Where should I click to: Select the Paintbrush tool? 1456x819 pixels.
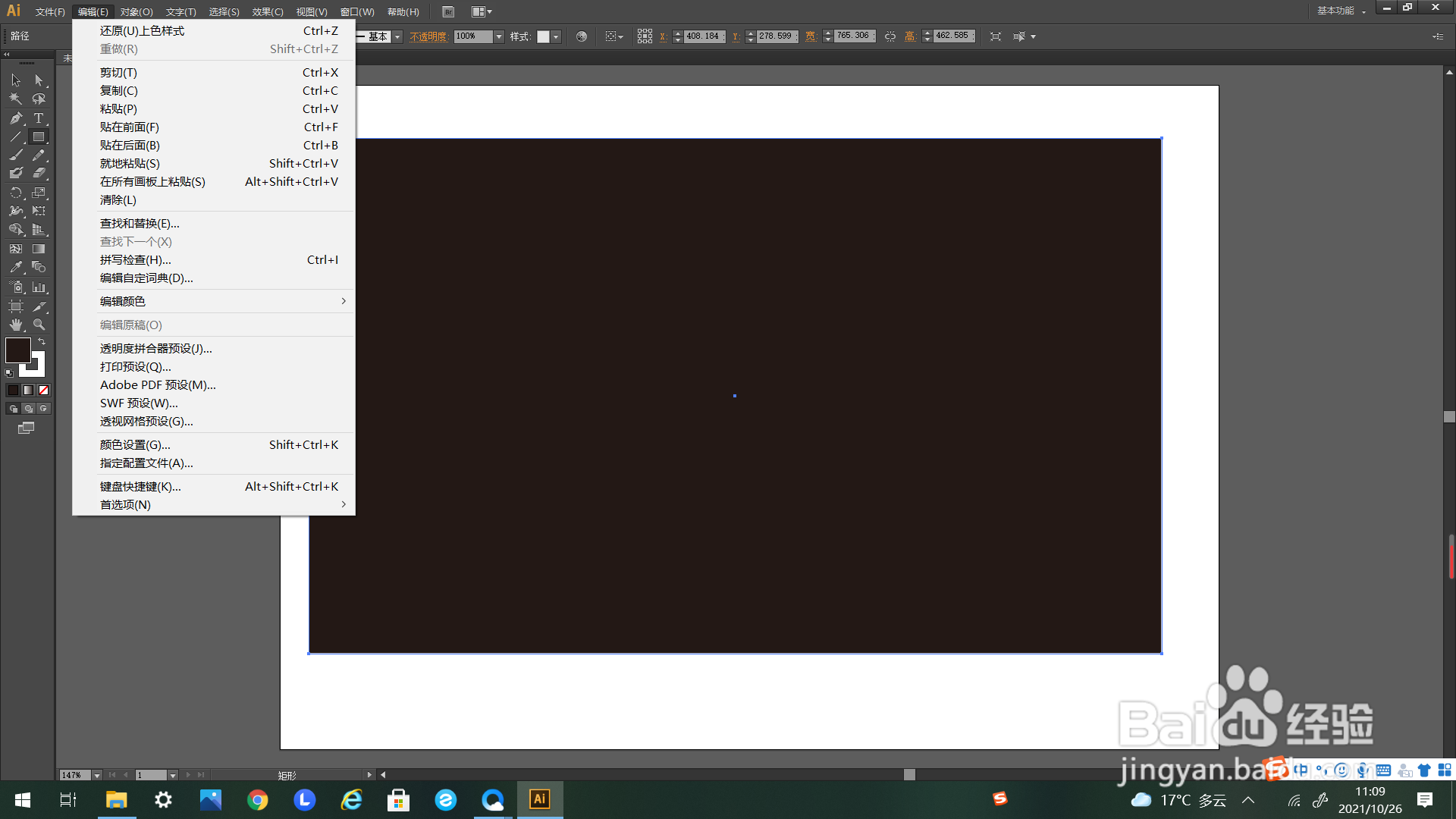tap(16, 155)
